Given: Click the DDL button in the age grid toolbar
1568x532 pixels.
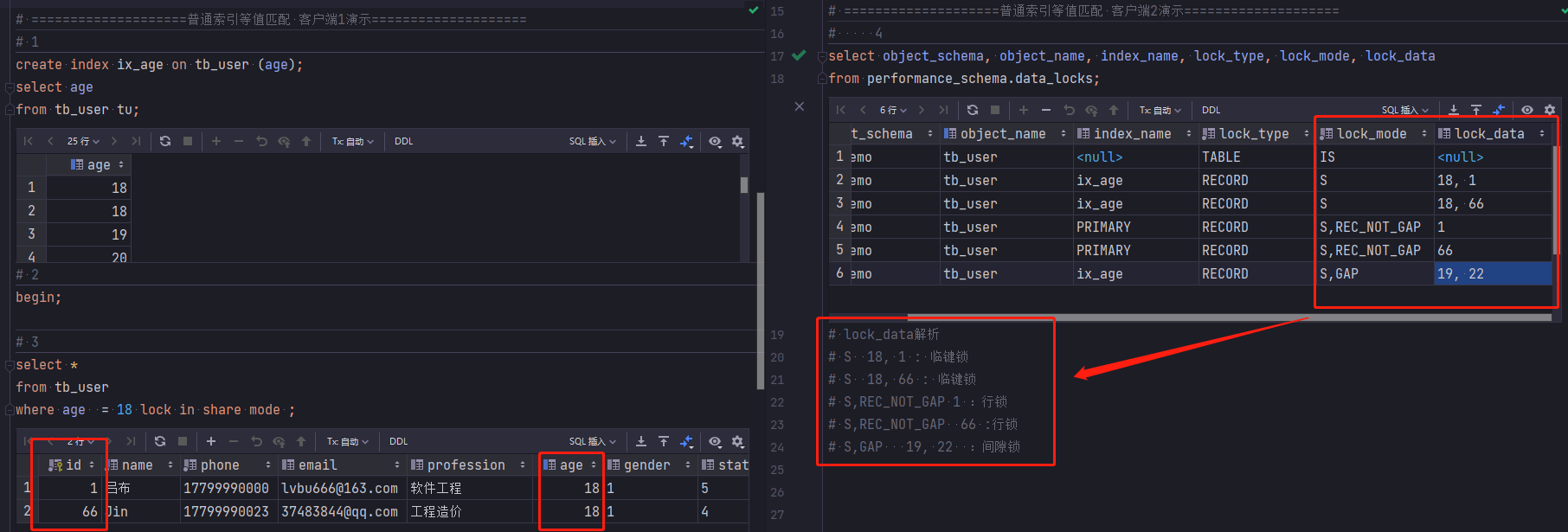Looking at the screenshot, I should [404, 141].
